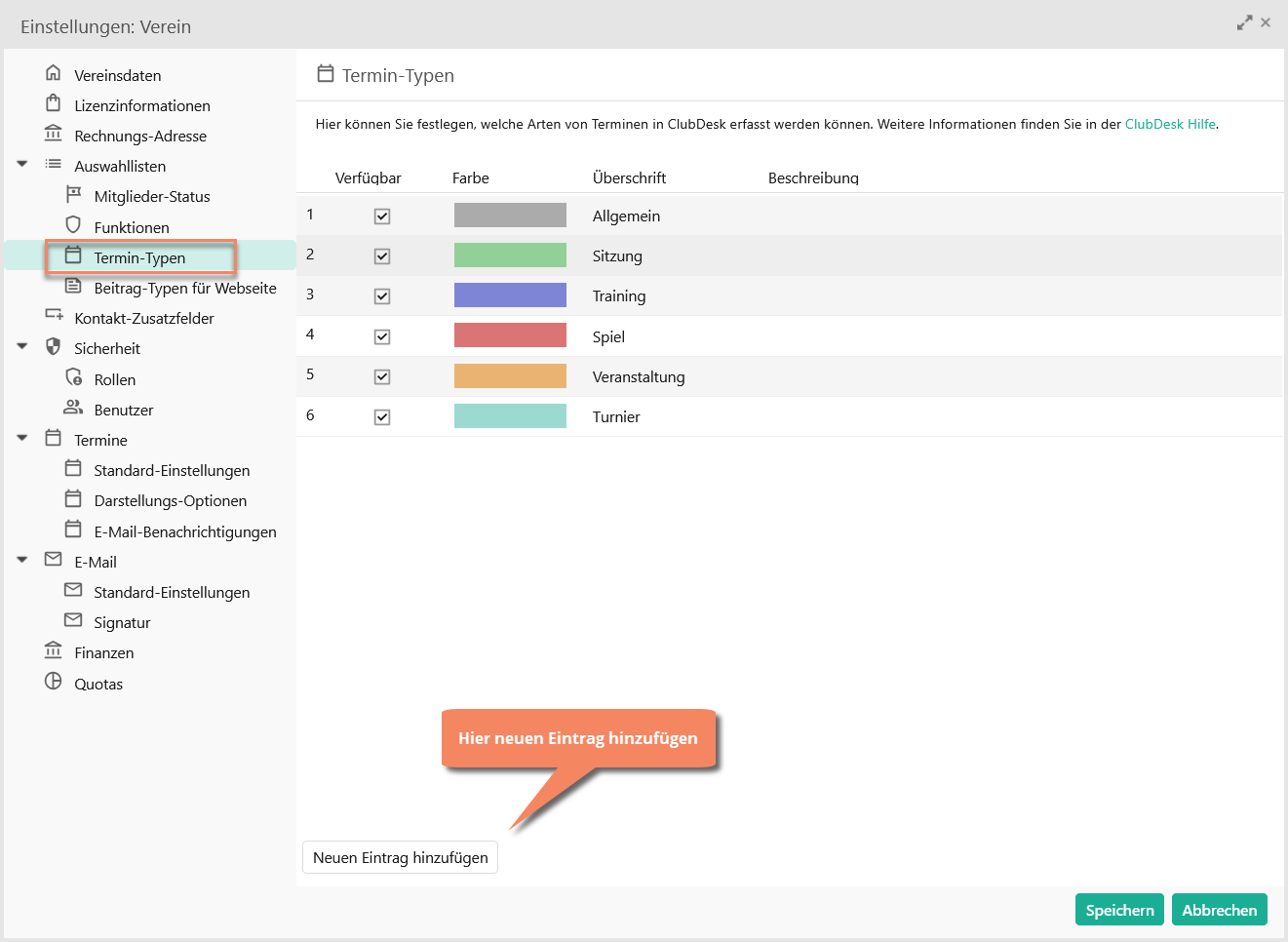Screen dimensions: 1288x942
Task: Open Signatur under E-Mail
Action: (x=122, y=622)
